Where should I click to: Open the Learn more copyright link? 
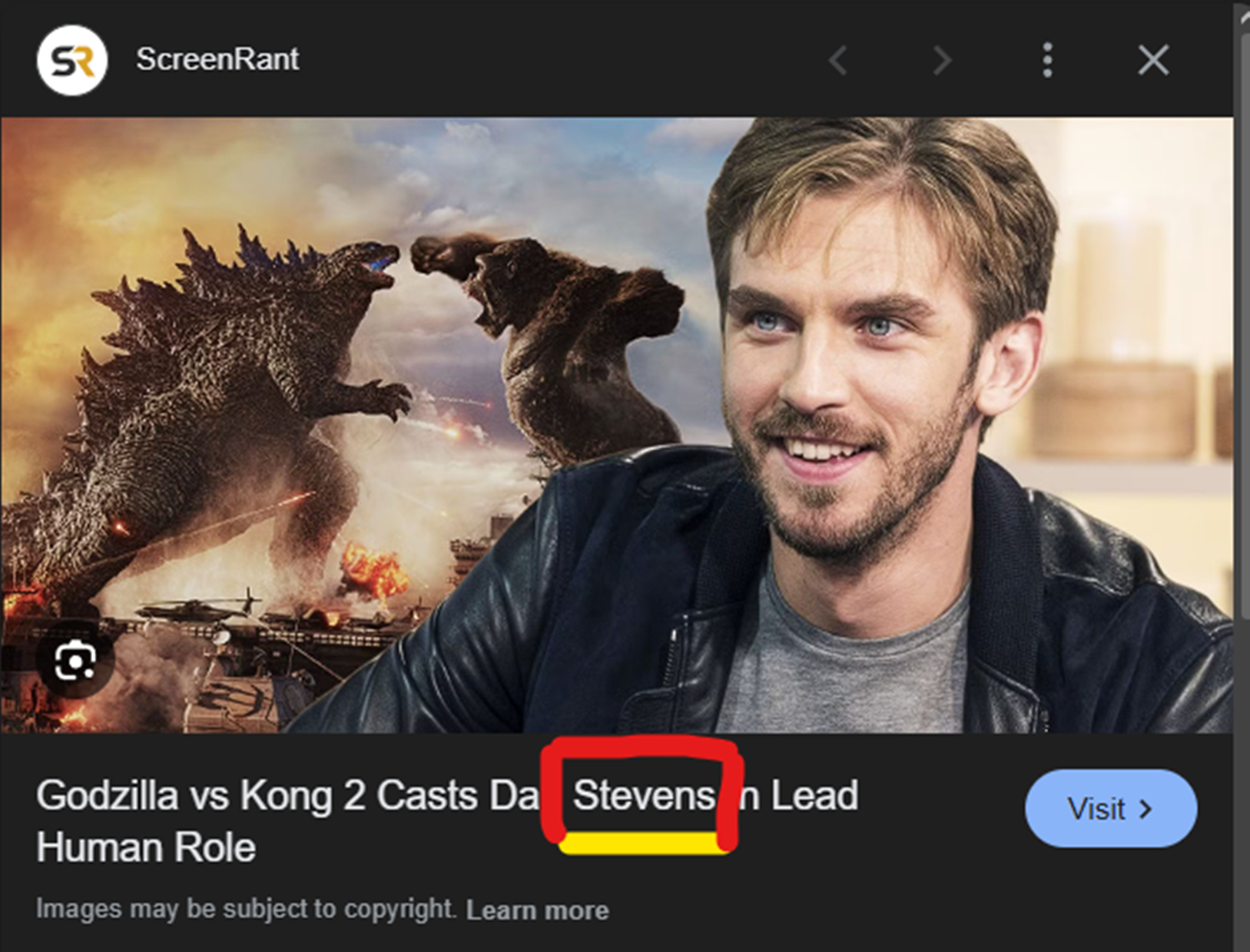537,911
